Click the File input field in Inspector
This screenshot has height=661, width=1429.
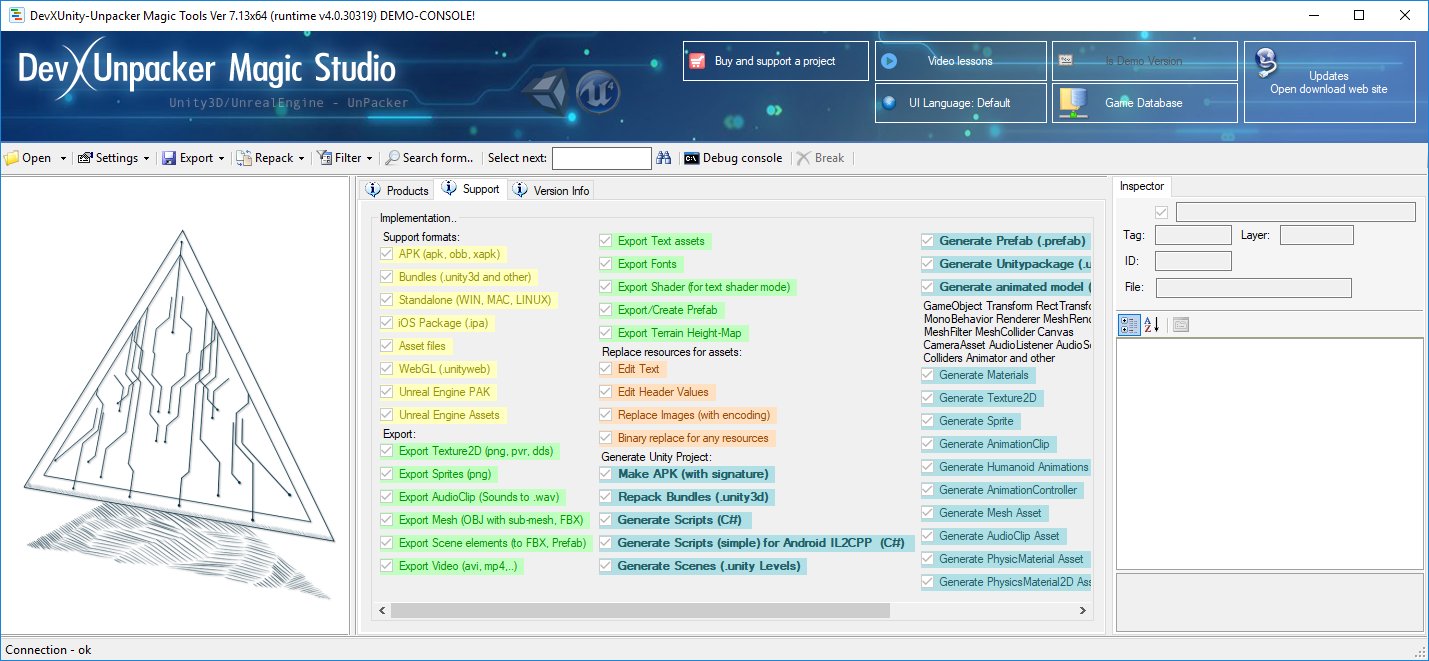point(1254,288)
